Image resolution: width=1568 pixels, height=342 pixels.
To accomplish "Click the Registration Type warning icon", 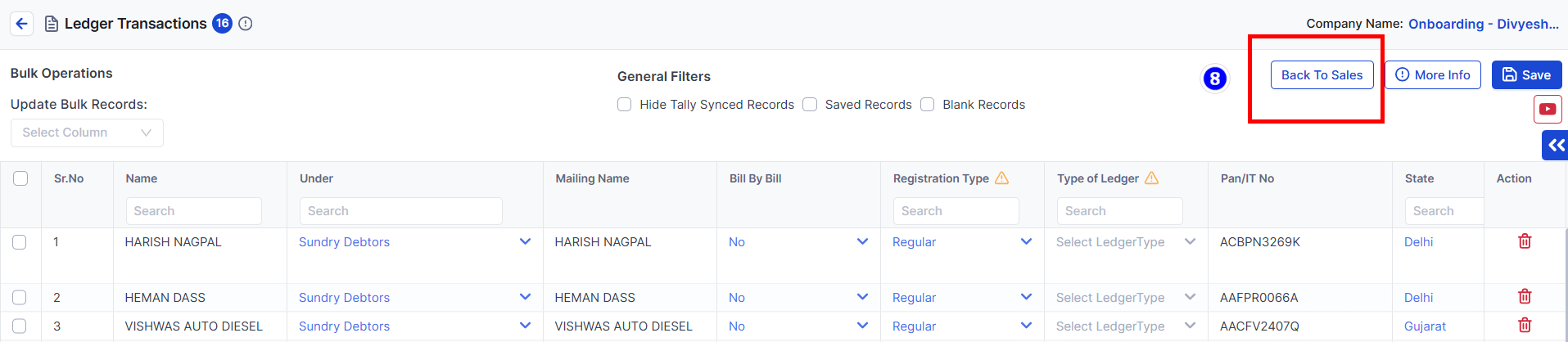I will click(x=1001, y=178).
